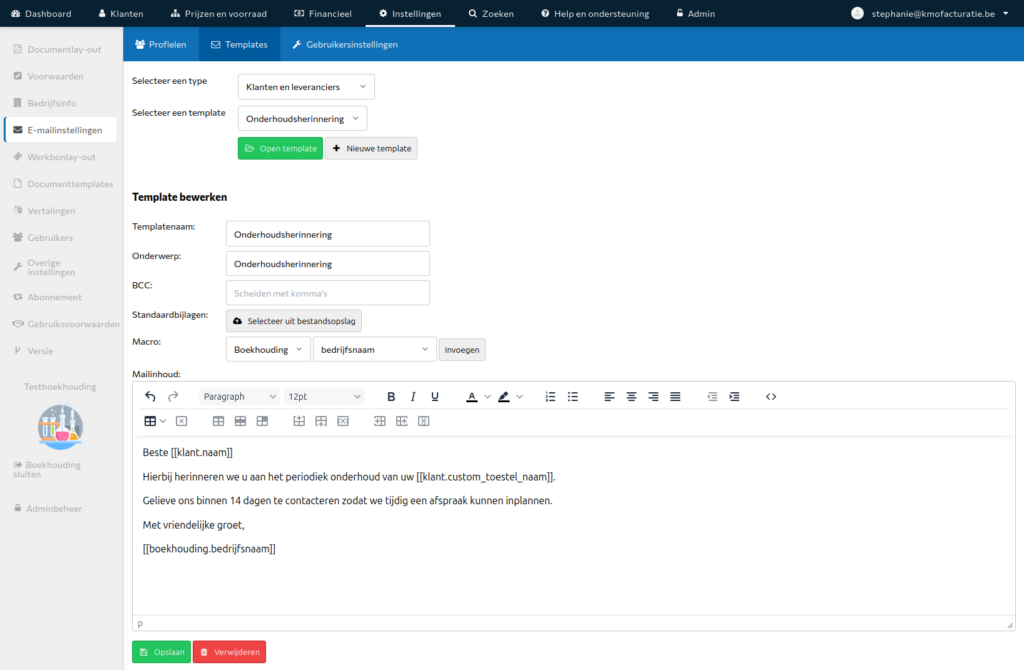1024x670 pixels.
Task: Open the text color picker arrow
Action: (487, 396)
